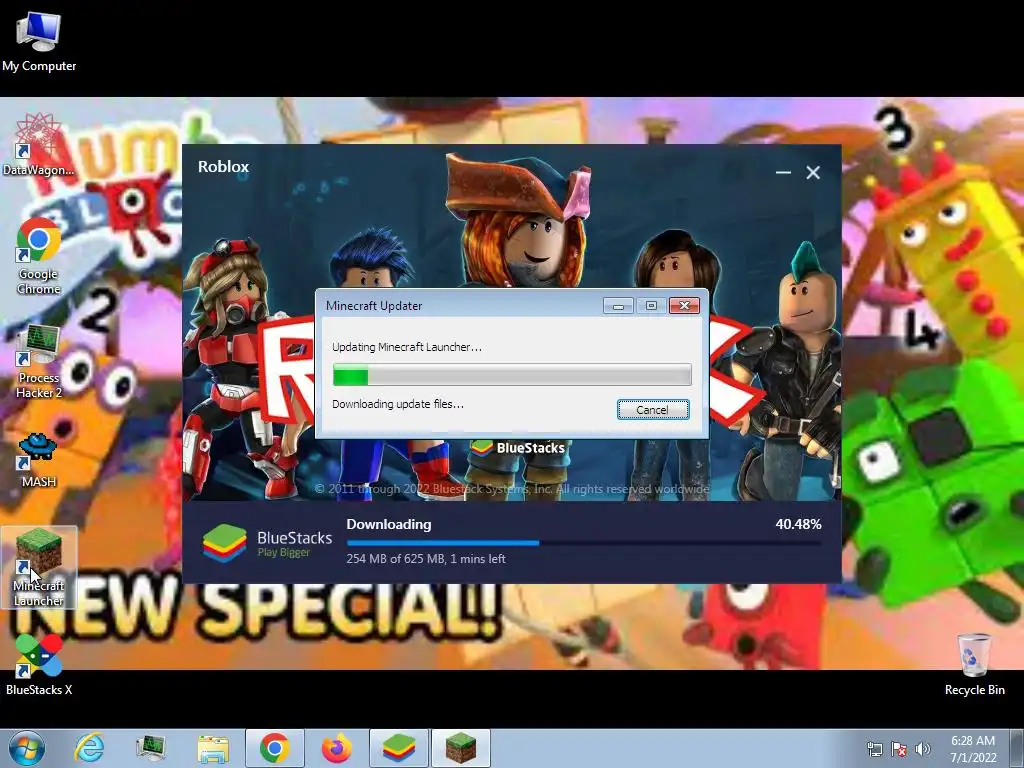Click "254 MB of 625 MB, 1 mins left"
This screenshot has width=1024, height=768.
point(426,558)
